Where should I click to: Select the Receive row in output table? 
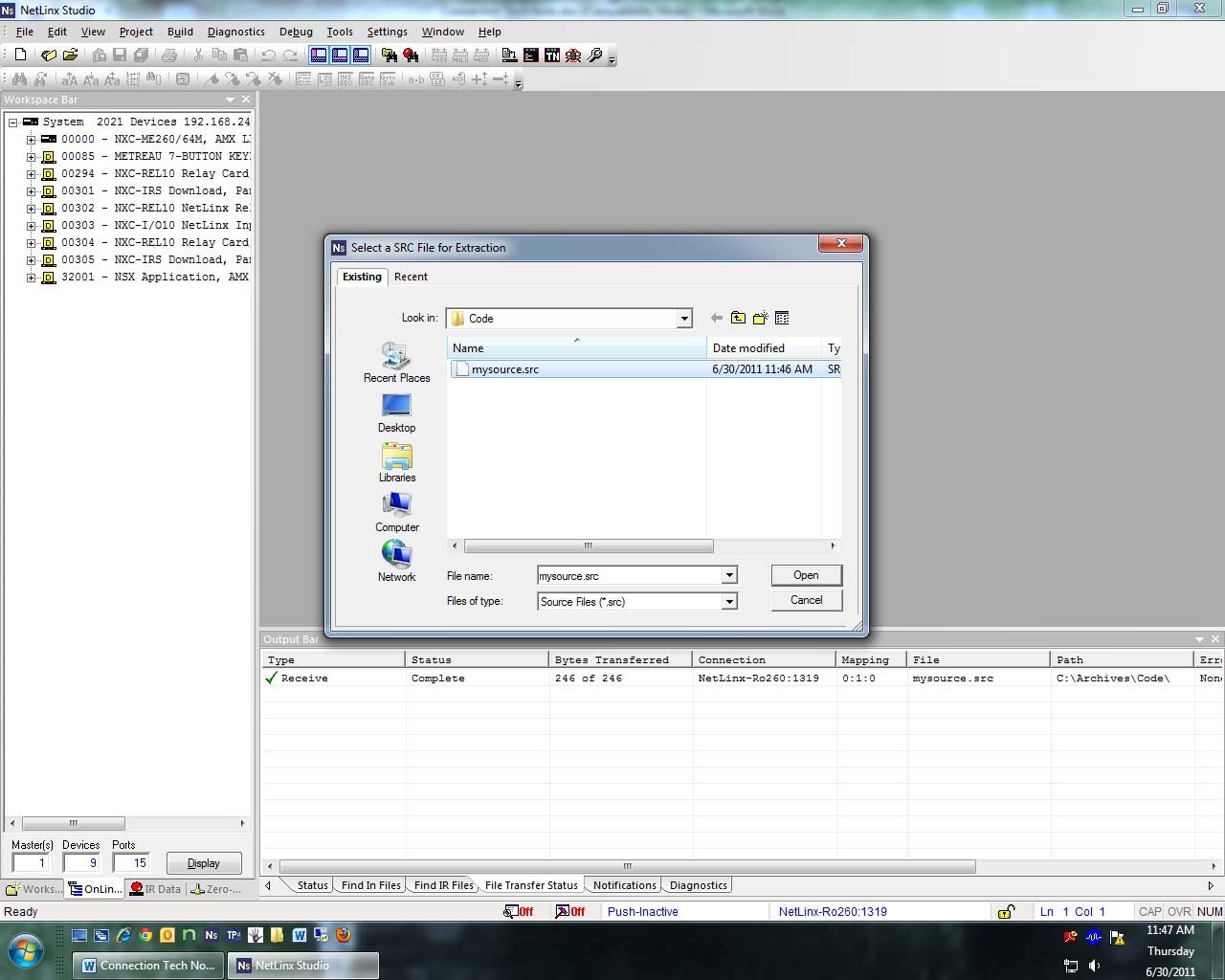pos(742,678)
